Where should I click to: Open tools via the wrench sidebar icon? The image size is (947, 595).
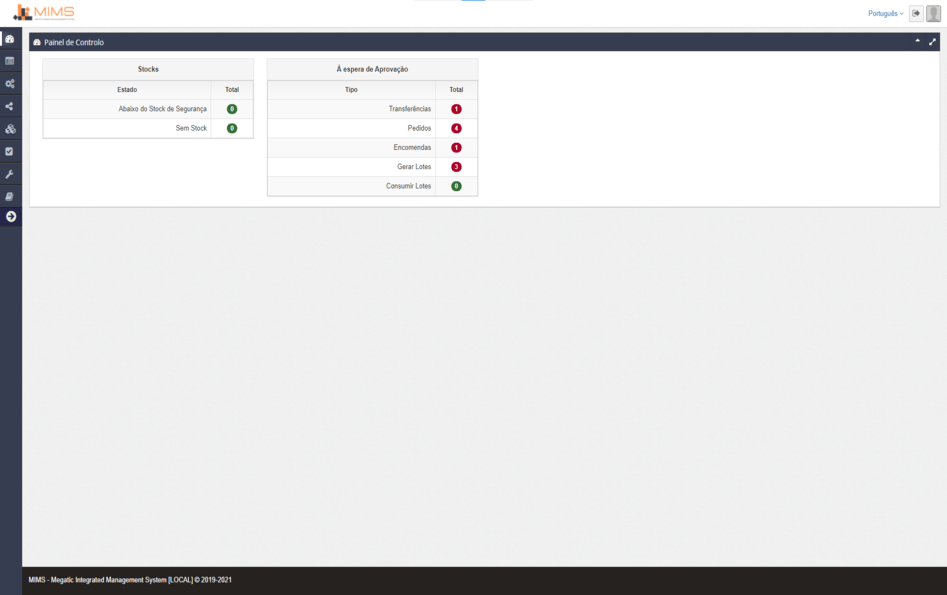click(x=11, y=172)
